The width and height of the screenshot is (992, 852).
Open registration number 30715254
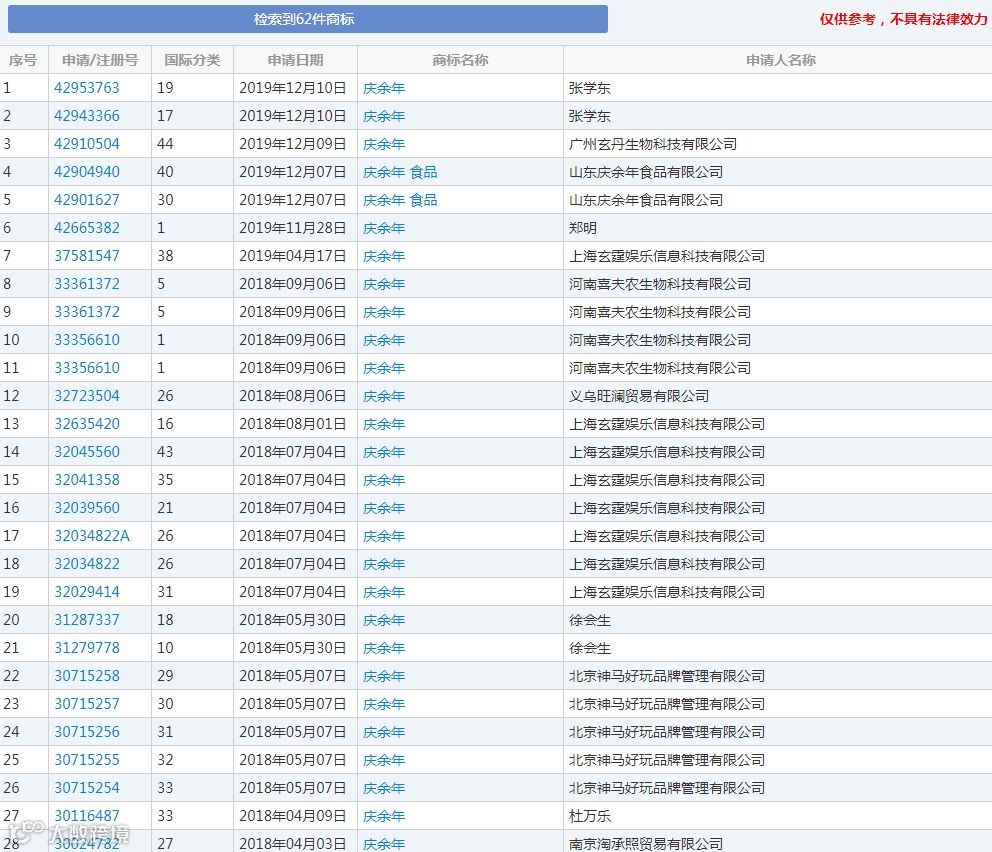coord(87,787)
